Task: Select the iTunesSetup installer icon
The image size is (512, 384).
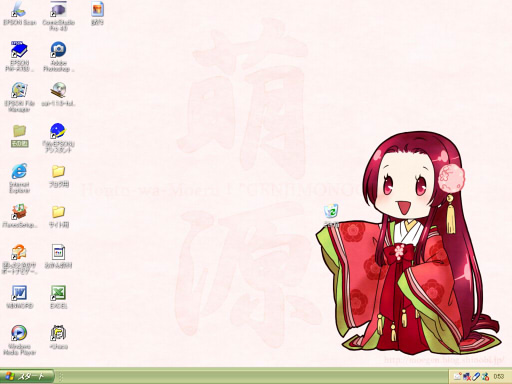Action: point(19,216)
